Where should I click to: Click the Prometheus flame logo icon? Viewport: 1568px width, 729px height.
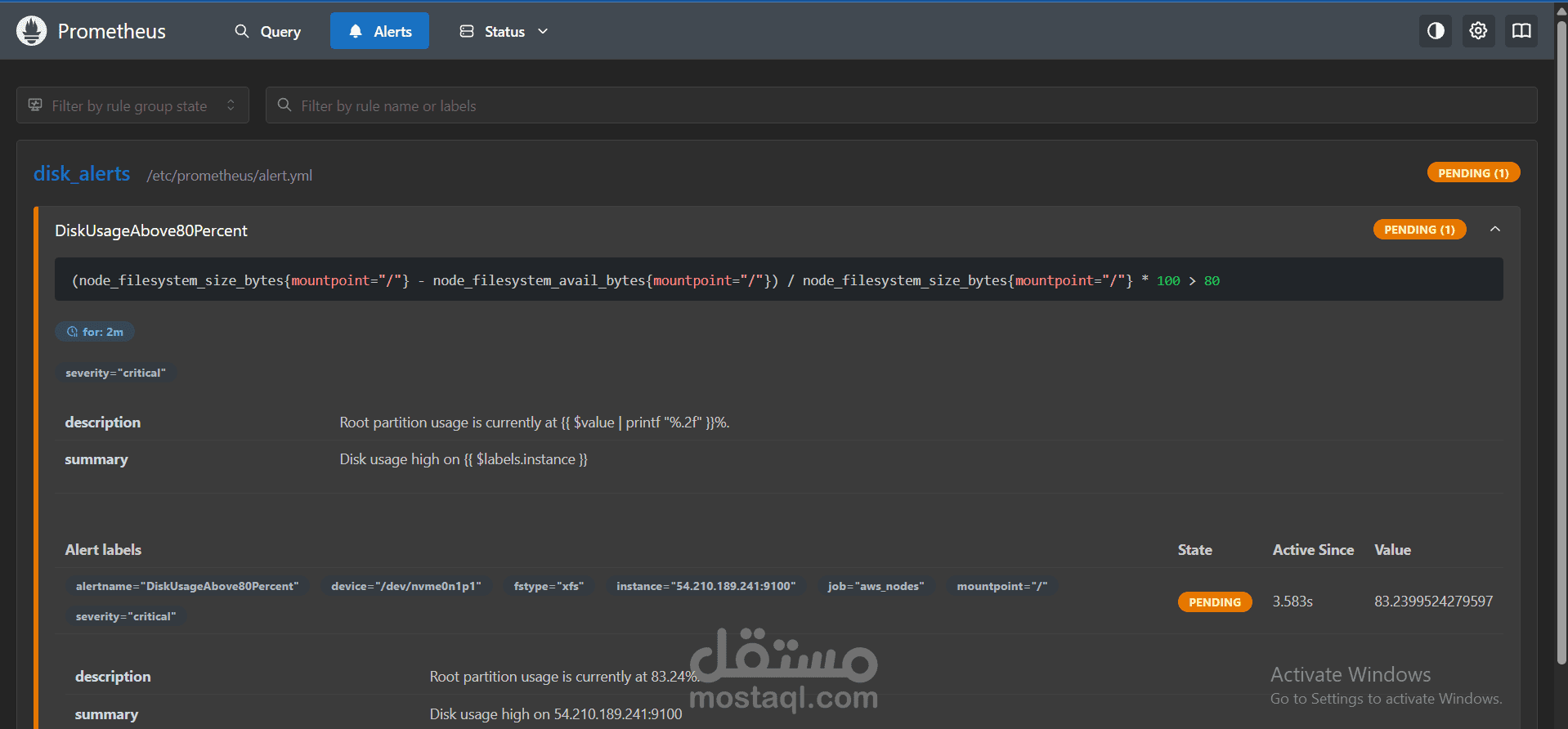pyautogui.click(x=32, y=31)
